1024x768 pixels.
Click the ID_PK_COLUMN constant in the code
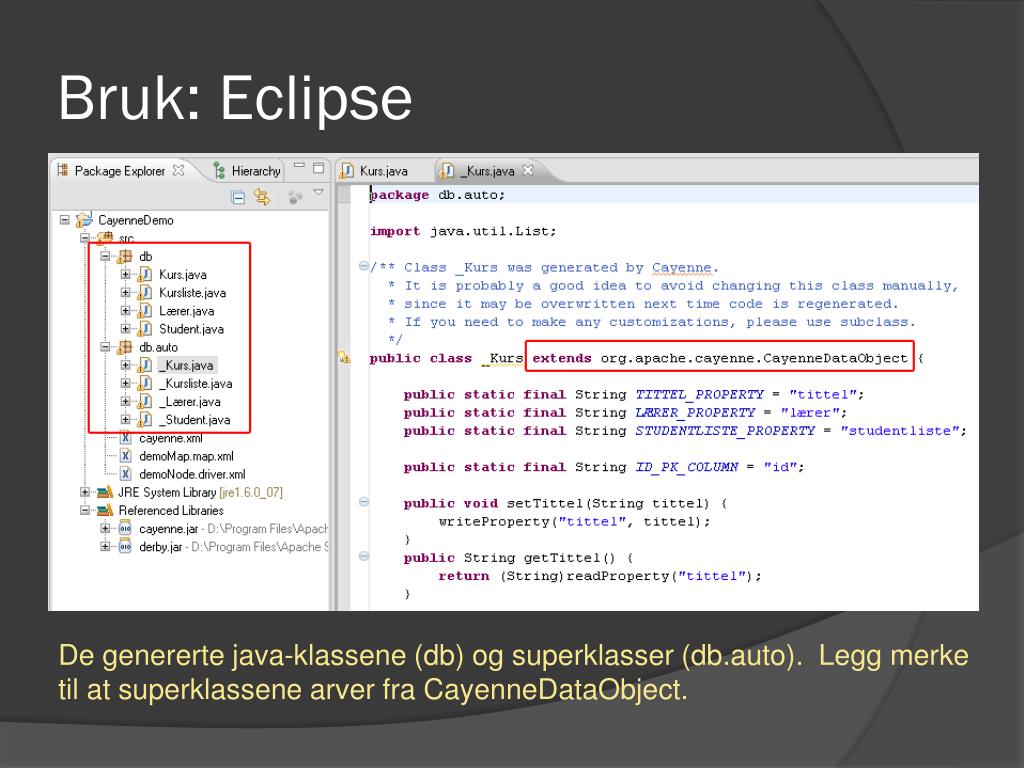[686, 467]
